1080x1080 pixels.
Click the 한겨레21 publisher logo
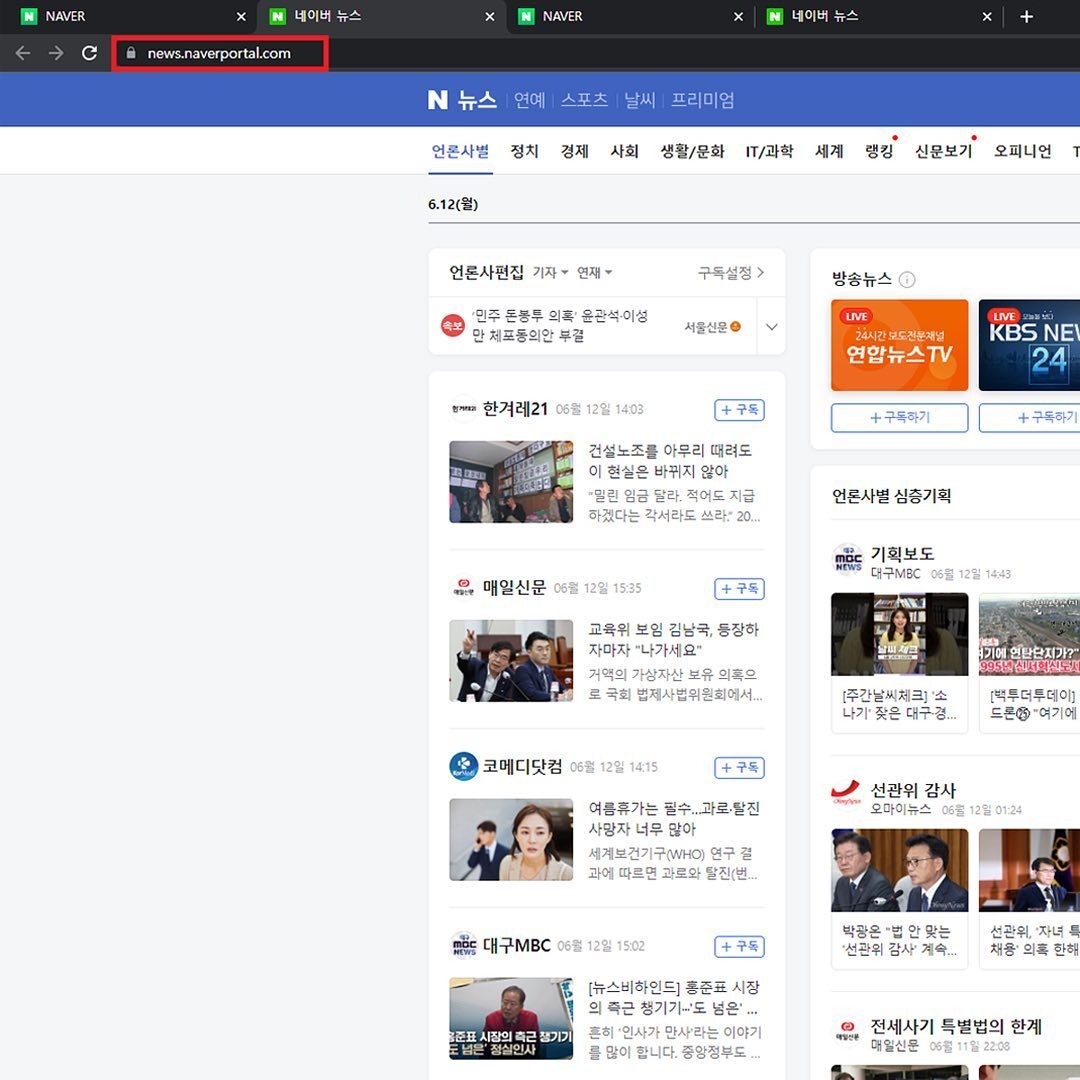click(464, 408)
